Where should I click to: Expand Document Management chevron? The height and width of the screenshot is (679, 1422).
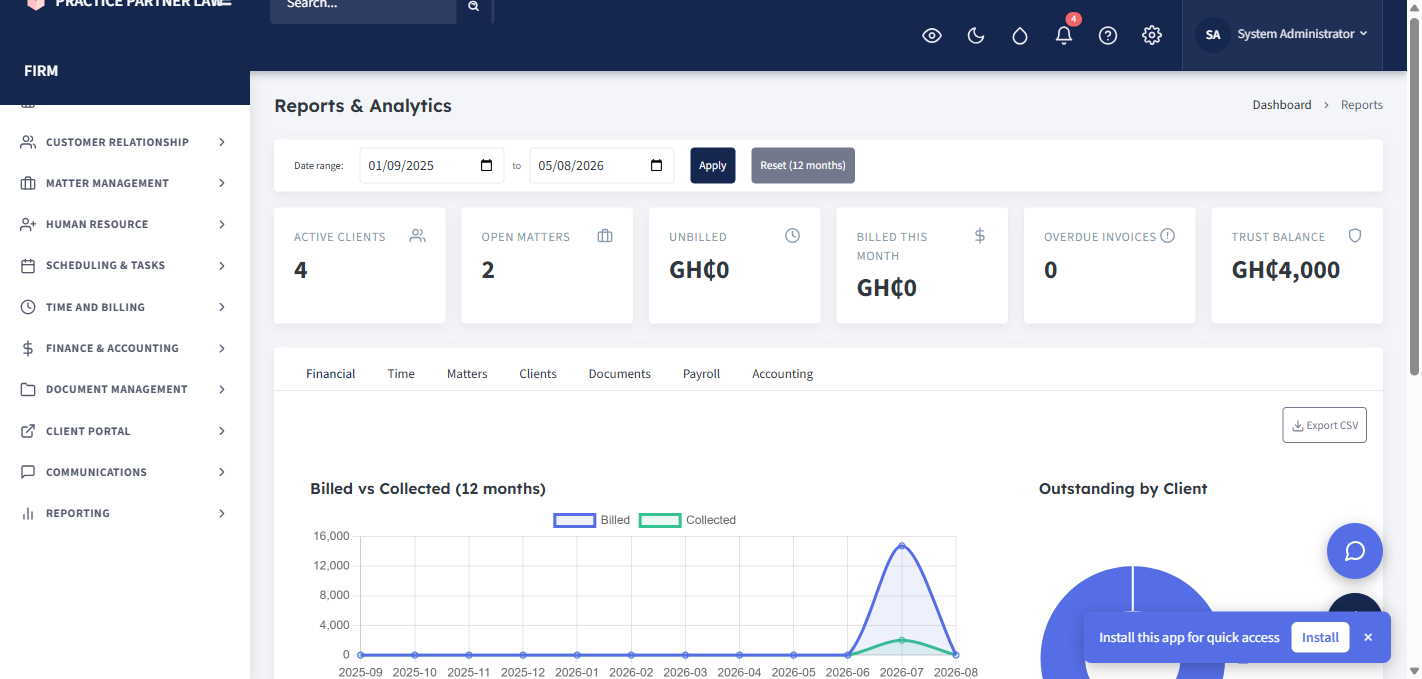click(222, 389)
